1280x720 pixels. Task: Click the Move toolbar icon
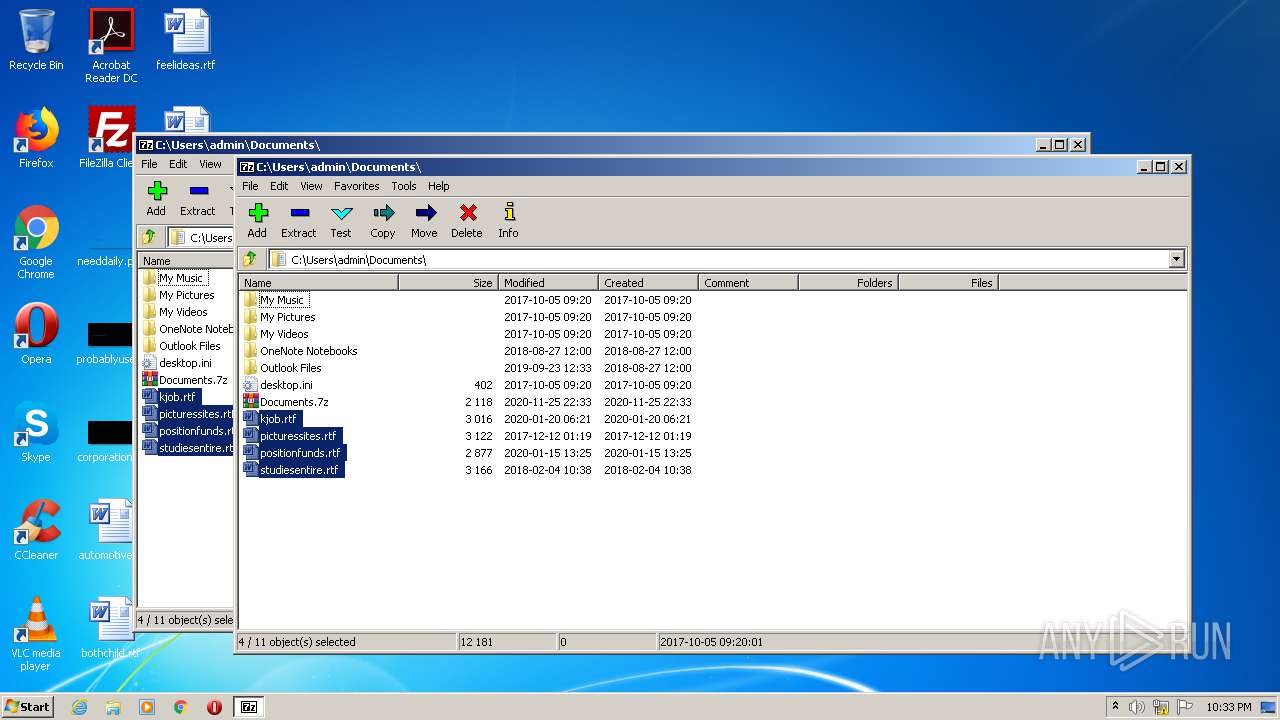[424, 221]
